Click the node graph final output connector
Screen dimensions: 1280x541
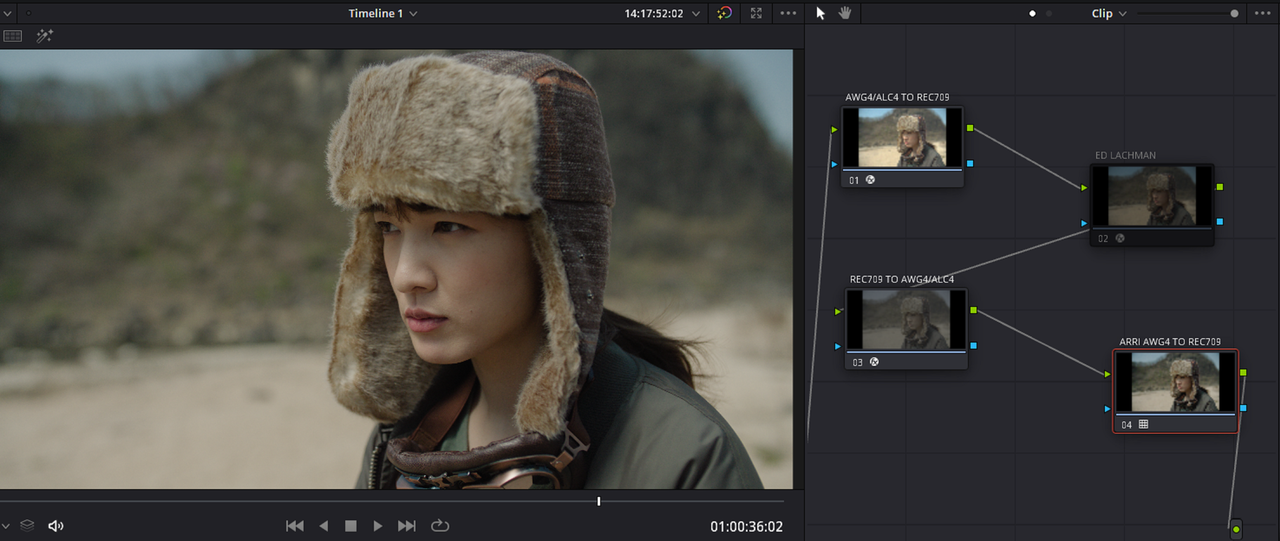tap(1236, 529)
